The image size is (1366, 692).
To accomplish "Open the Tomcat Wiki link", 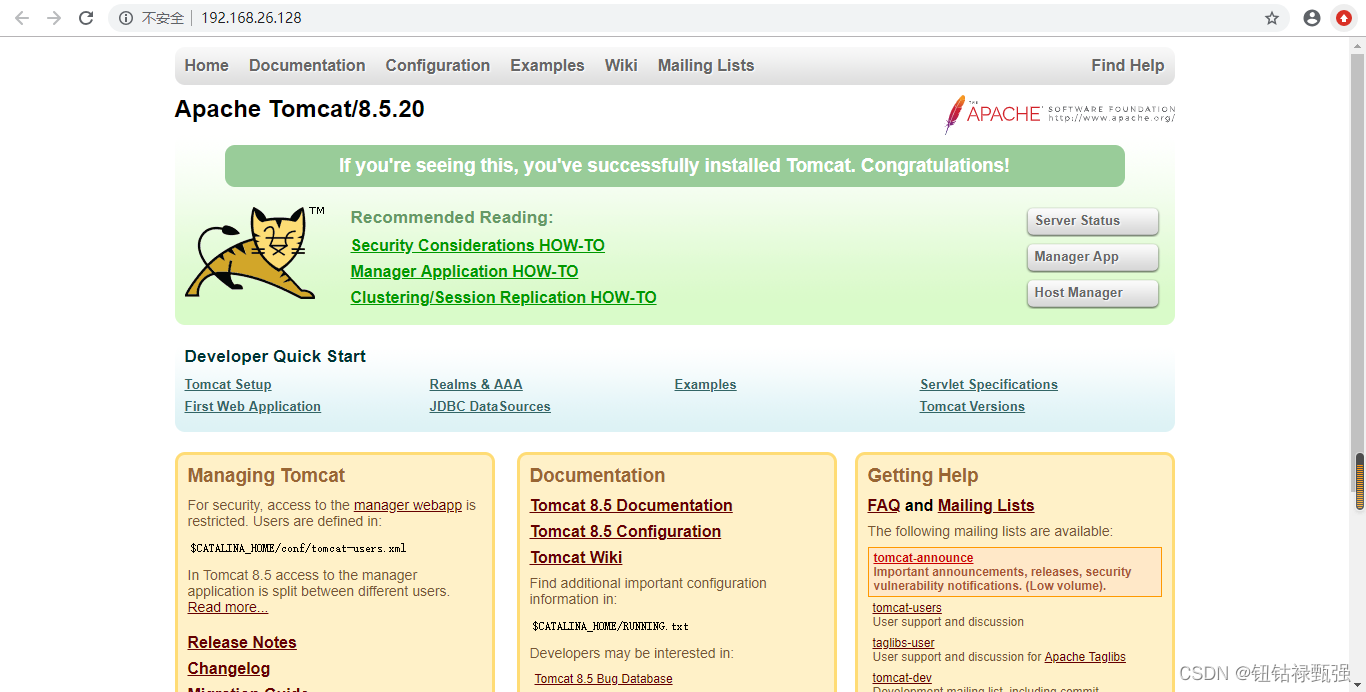I will [x=576, y=557].
